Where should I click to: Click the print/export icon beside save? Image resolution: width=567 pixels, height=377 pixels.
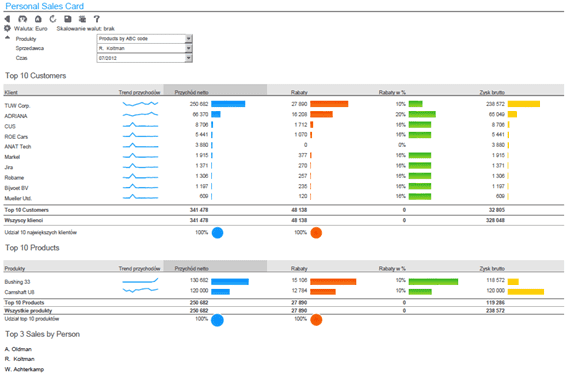[x=82, y=19]
